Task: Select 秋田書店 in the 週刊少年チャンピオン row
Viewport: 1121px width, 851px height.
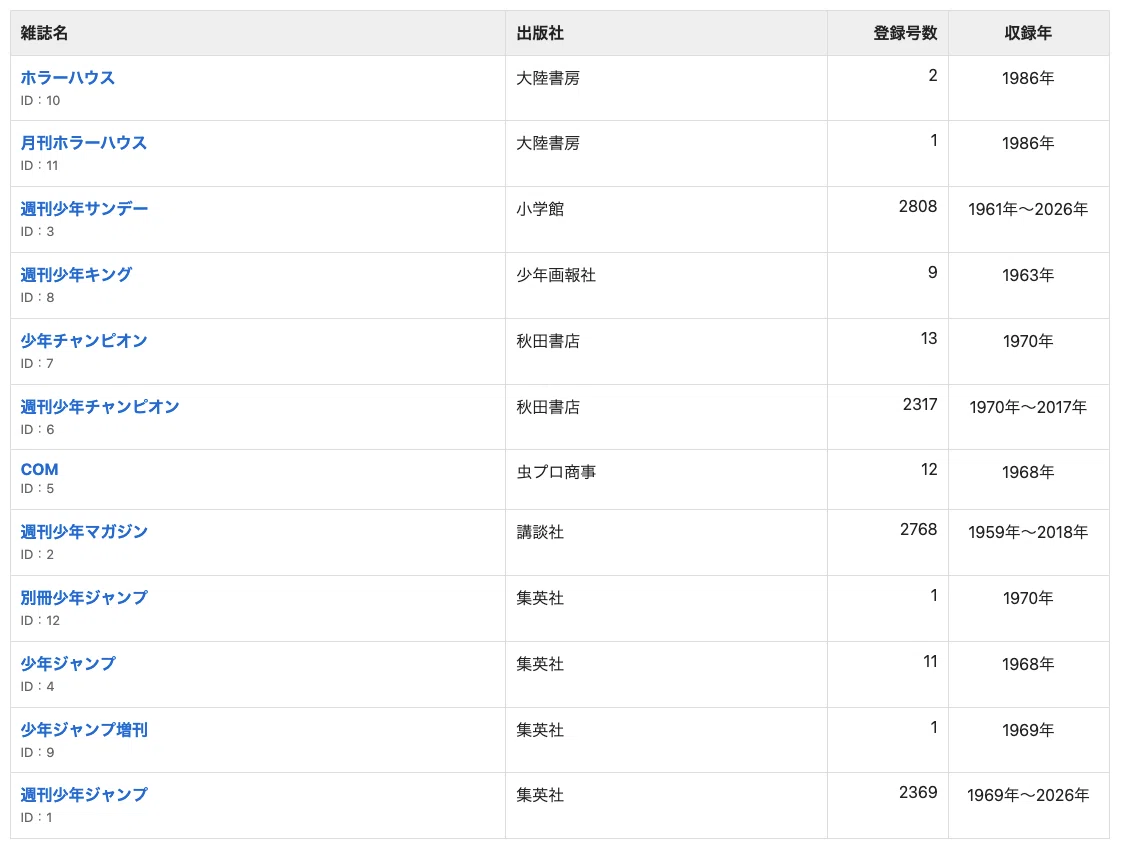Action: (x=548, y=407)
